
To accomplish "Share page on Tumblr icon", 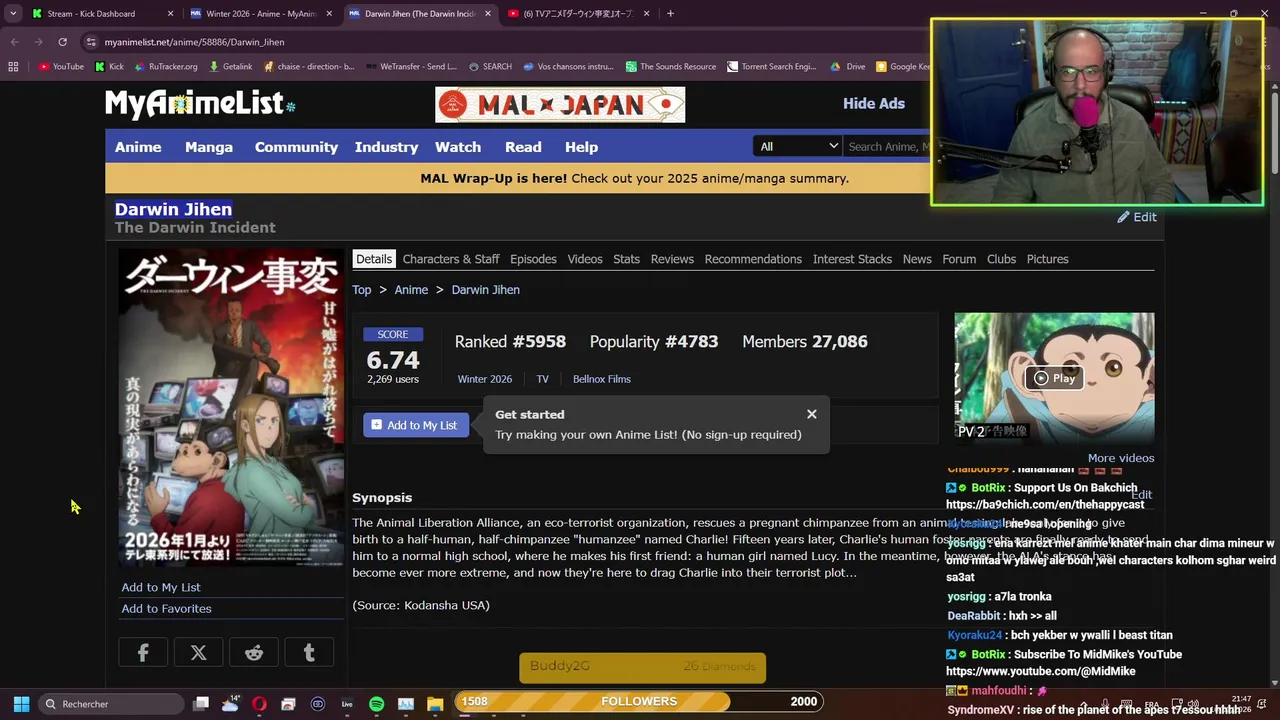I will [x=309, y=653].
